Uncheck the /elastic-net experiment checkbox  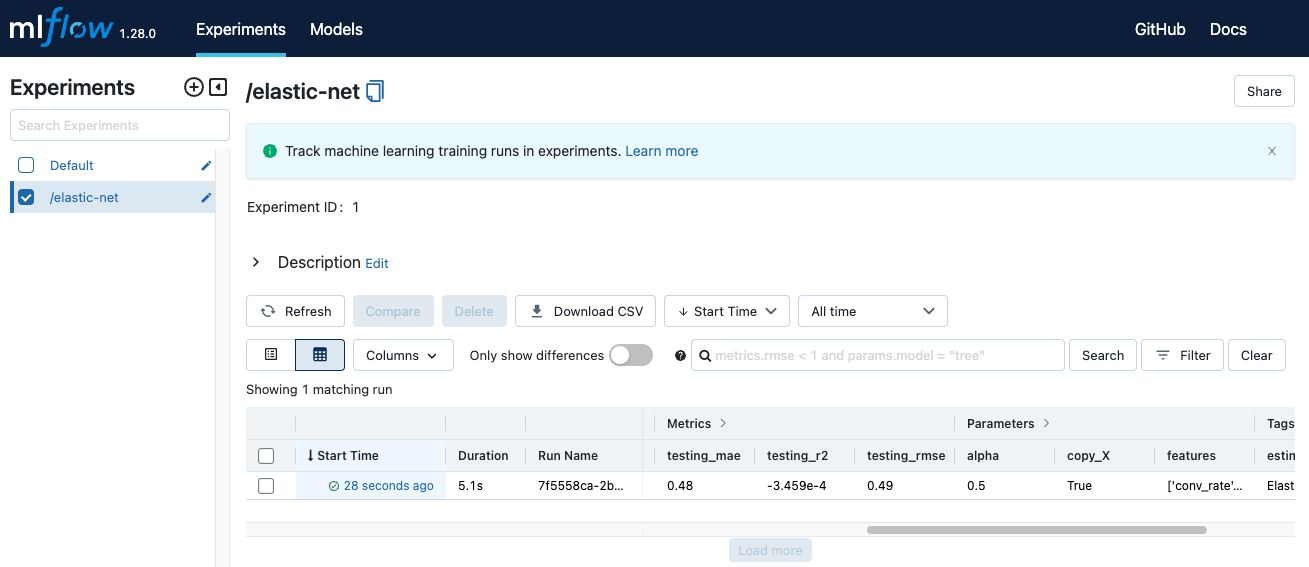[26, 197]
